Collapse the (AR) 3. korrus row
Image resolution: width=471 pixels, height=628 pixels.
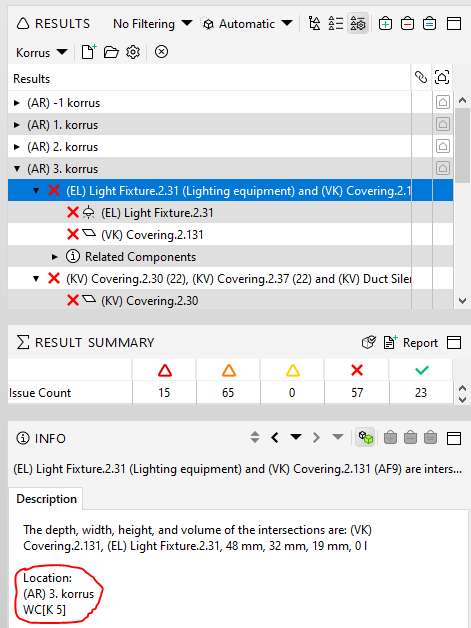tap(17, 169)
